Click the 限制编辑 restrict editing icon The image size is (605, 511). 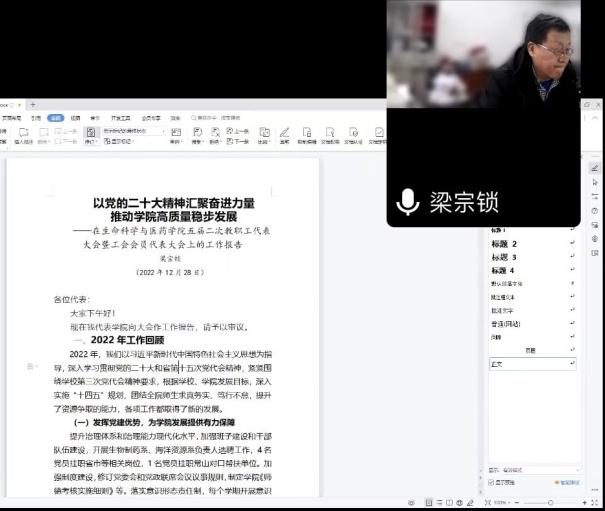307,136
